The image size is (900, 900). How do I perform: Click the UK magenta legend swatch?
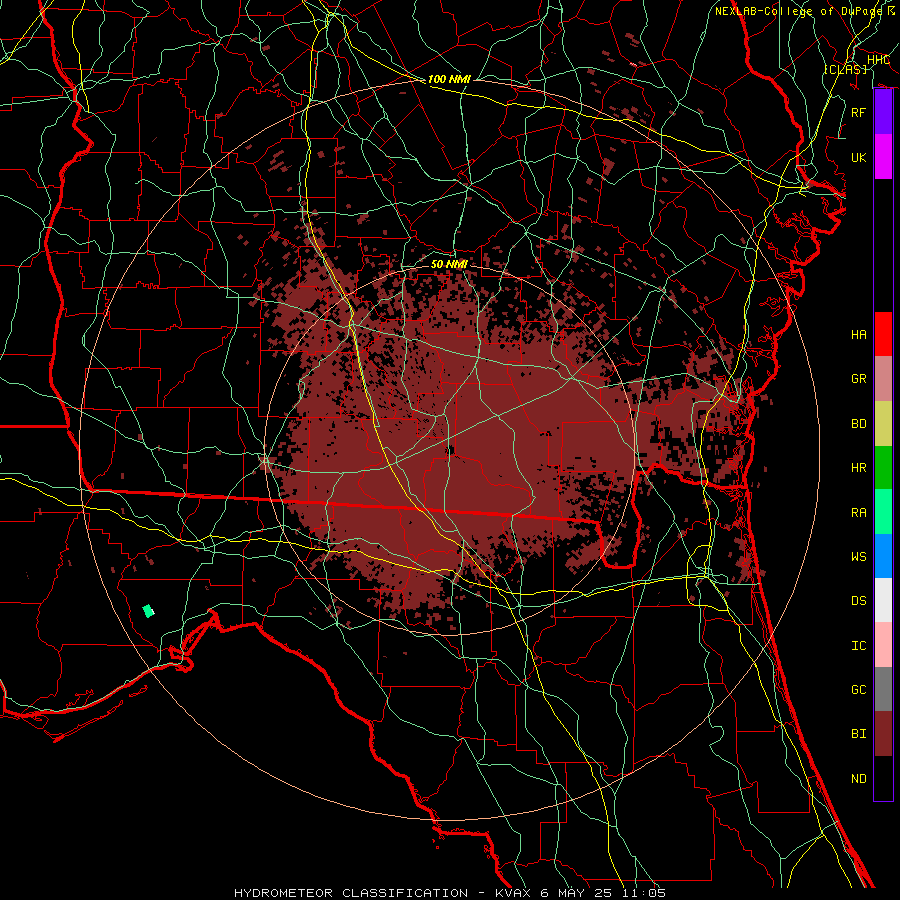(883, 157)
